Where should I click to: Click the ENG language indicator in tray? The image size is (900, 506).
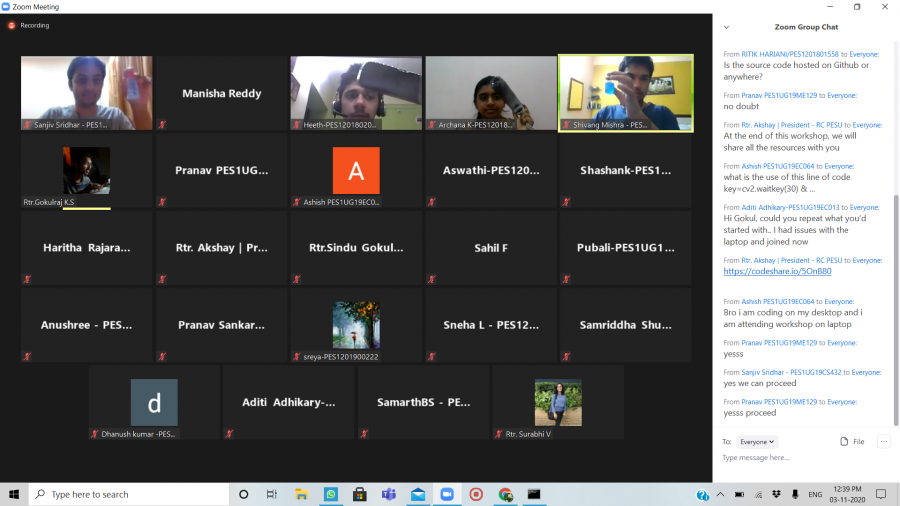point(816,494)
